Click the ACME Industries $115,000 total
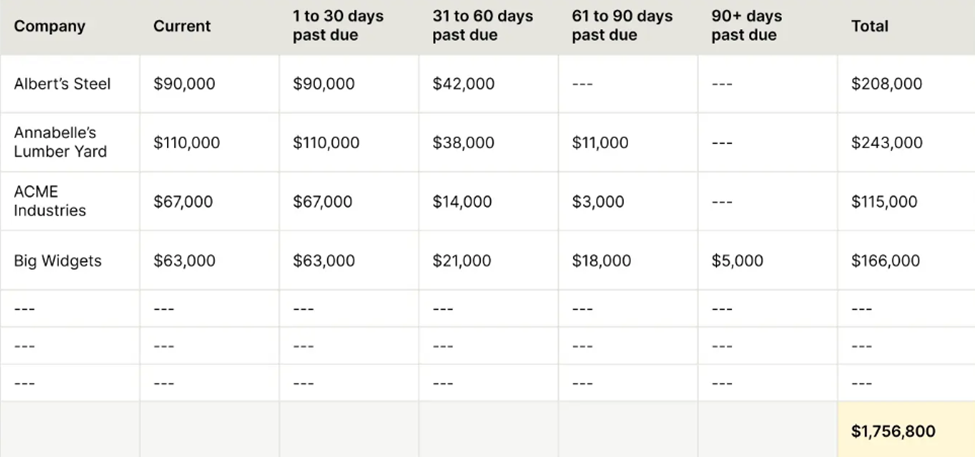 pos(884,202)
